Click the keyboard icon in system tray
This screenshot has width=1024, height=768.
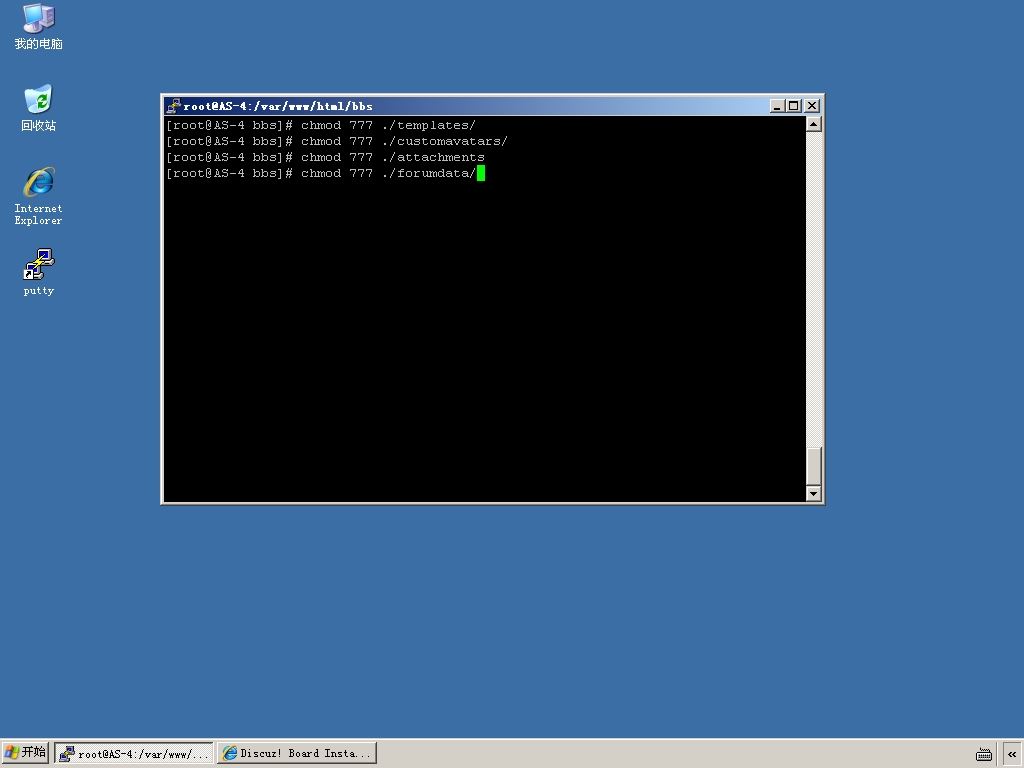984,754
